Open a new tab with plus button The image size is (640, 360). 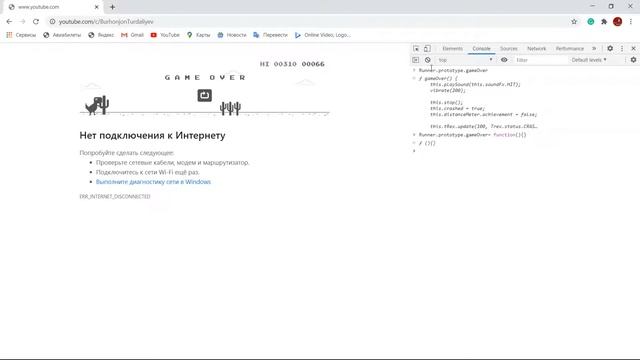tap(112, 7)
